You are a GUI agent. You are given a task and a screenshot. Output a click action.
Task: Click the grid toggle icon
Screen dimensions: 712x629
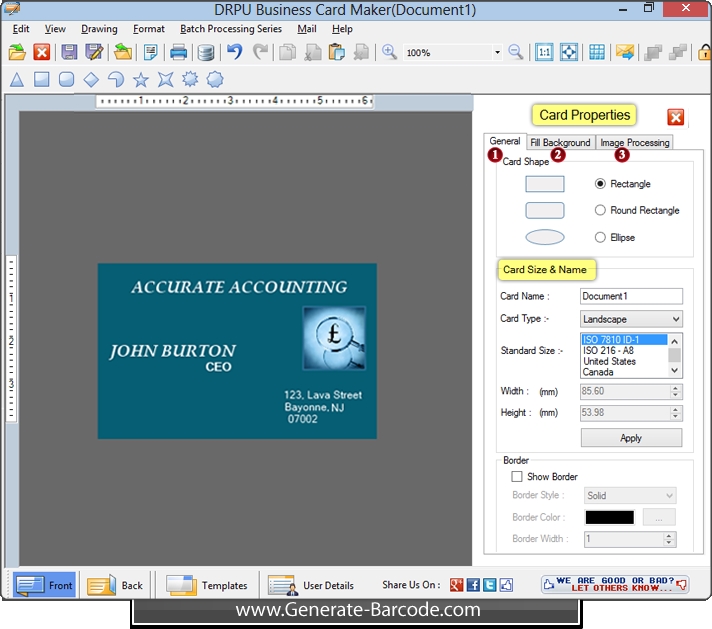597,52
